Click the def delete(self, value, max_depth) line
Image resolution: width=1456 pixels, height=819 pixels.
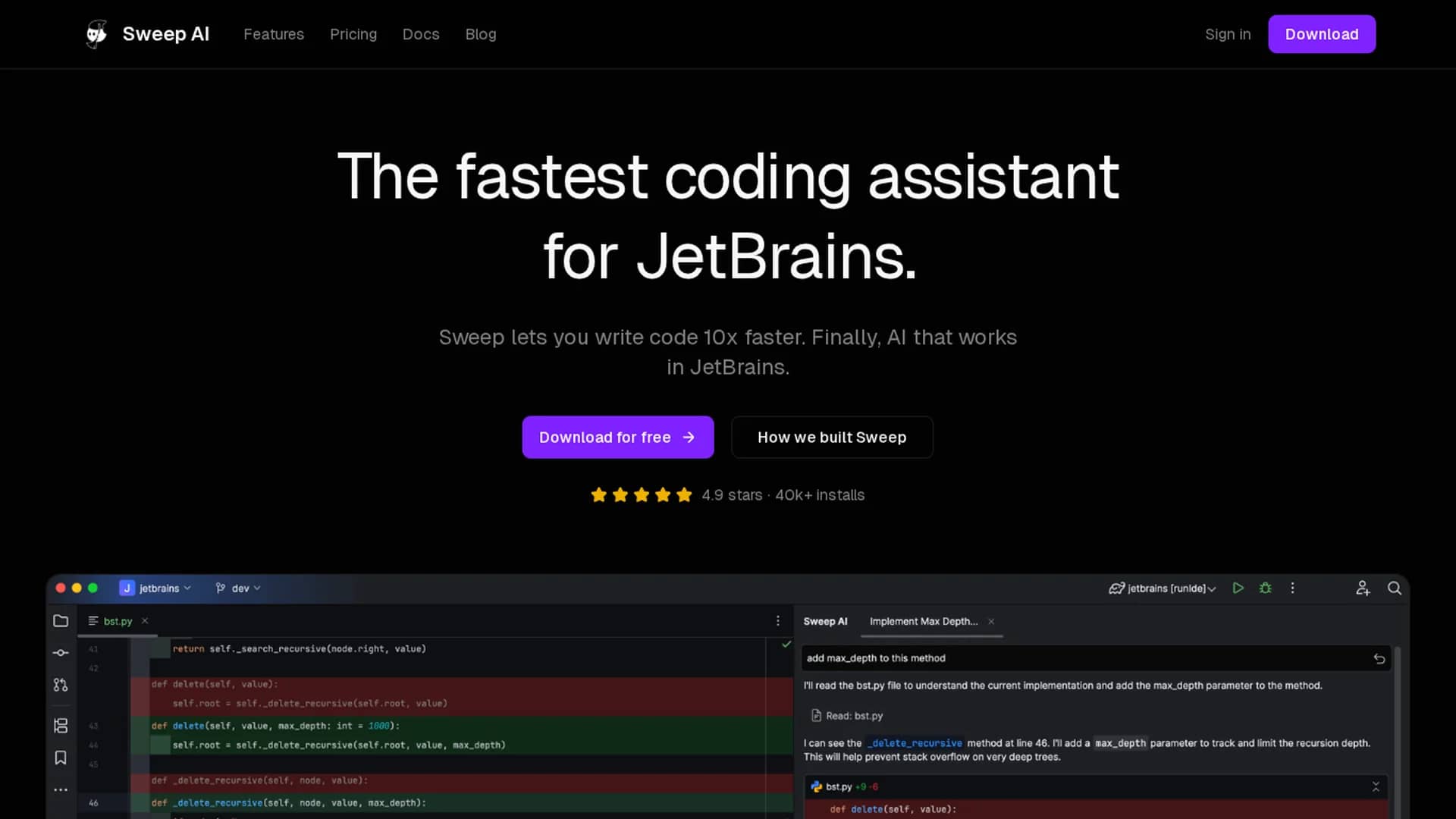click(x=275, y=726)
